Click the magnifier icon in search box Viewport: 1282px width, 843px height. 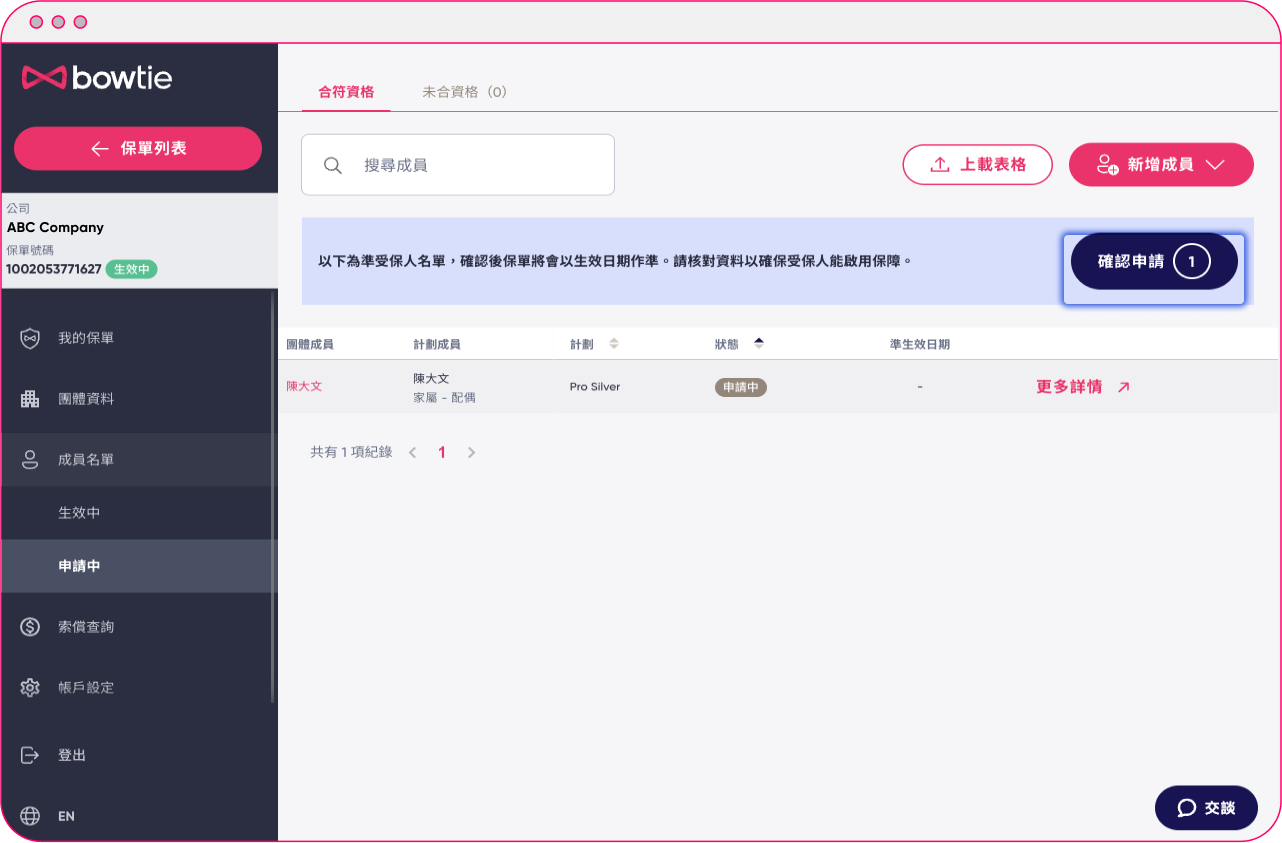click(333, 165)
